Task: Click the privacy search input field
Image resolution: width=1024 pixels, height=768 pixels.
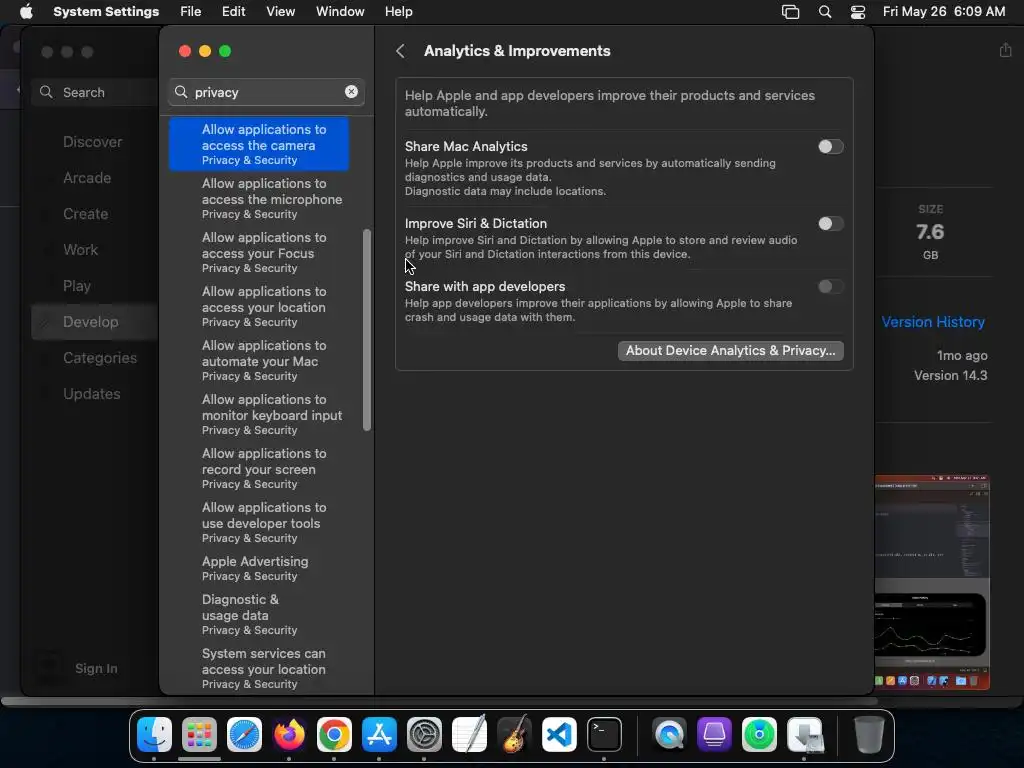Action: coord(266,92)
